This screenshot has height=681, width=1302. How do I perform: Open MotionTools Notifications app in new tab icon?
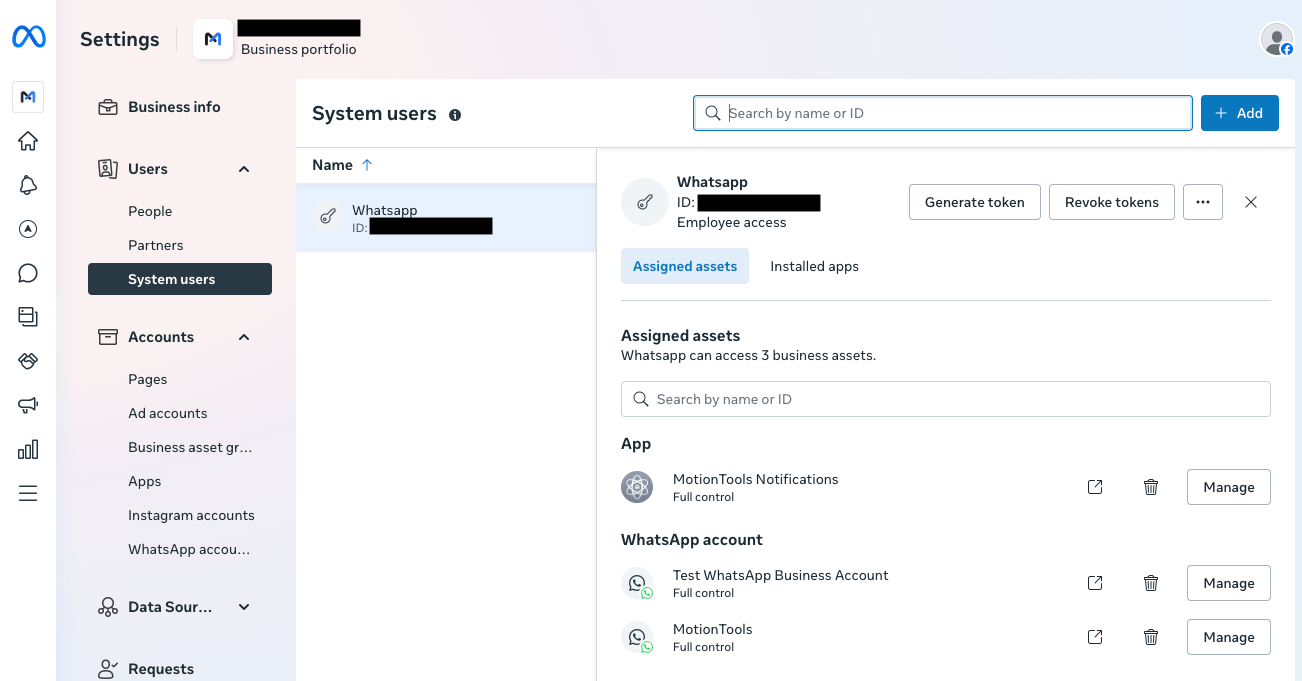tap(1095, 487)
